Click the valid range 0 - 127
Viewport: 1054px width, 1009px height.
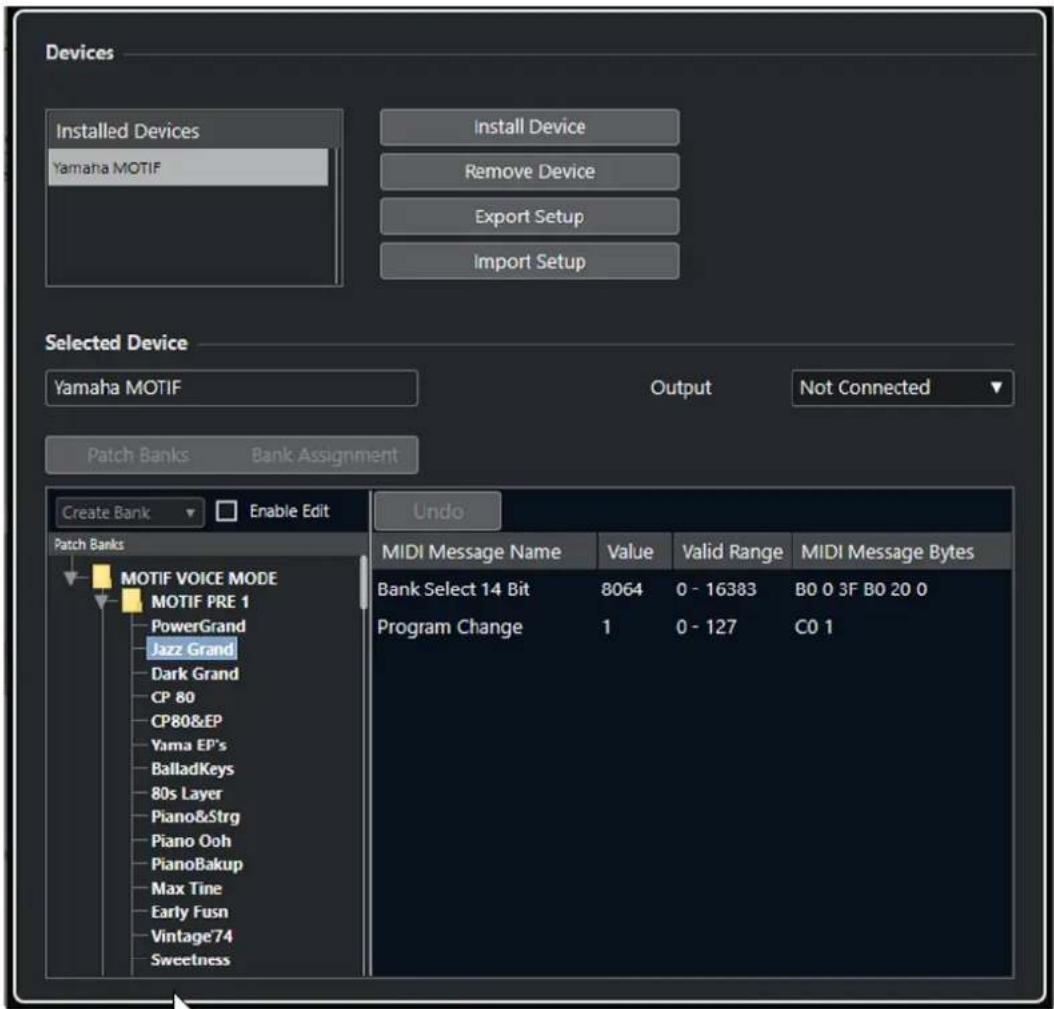tap(706, 627)
